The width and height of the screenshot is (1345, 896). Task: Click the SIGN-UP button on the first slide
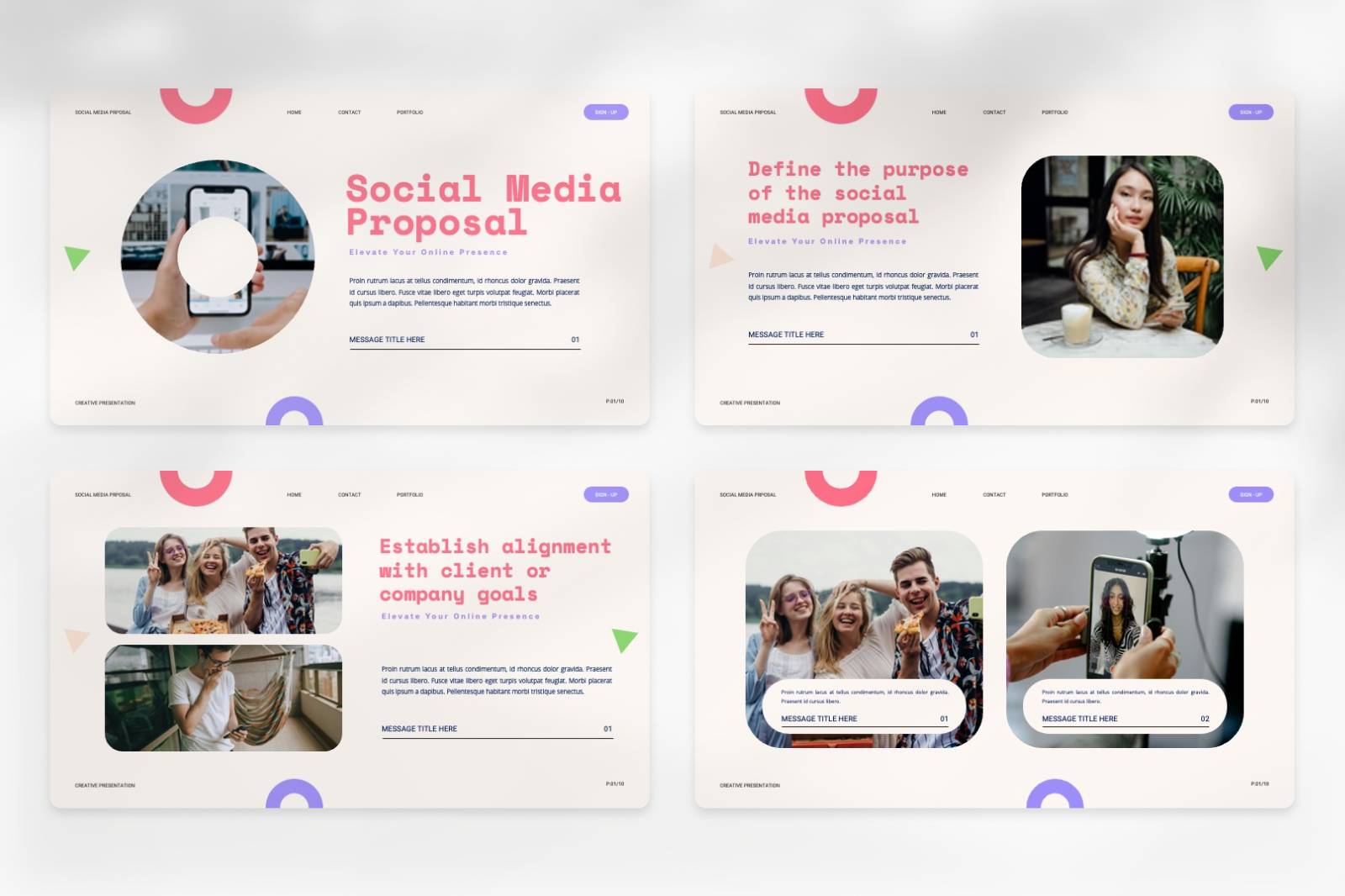(607, 110)
